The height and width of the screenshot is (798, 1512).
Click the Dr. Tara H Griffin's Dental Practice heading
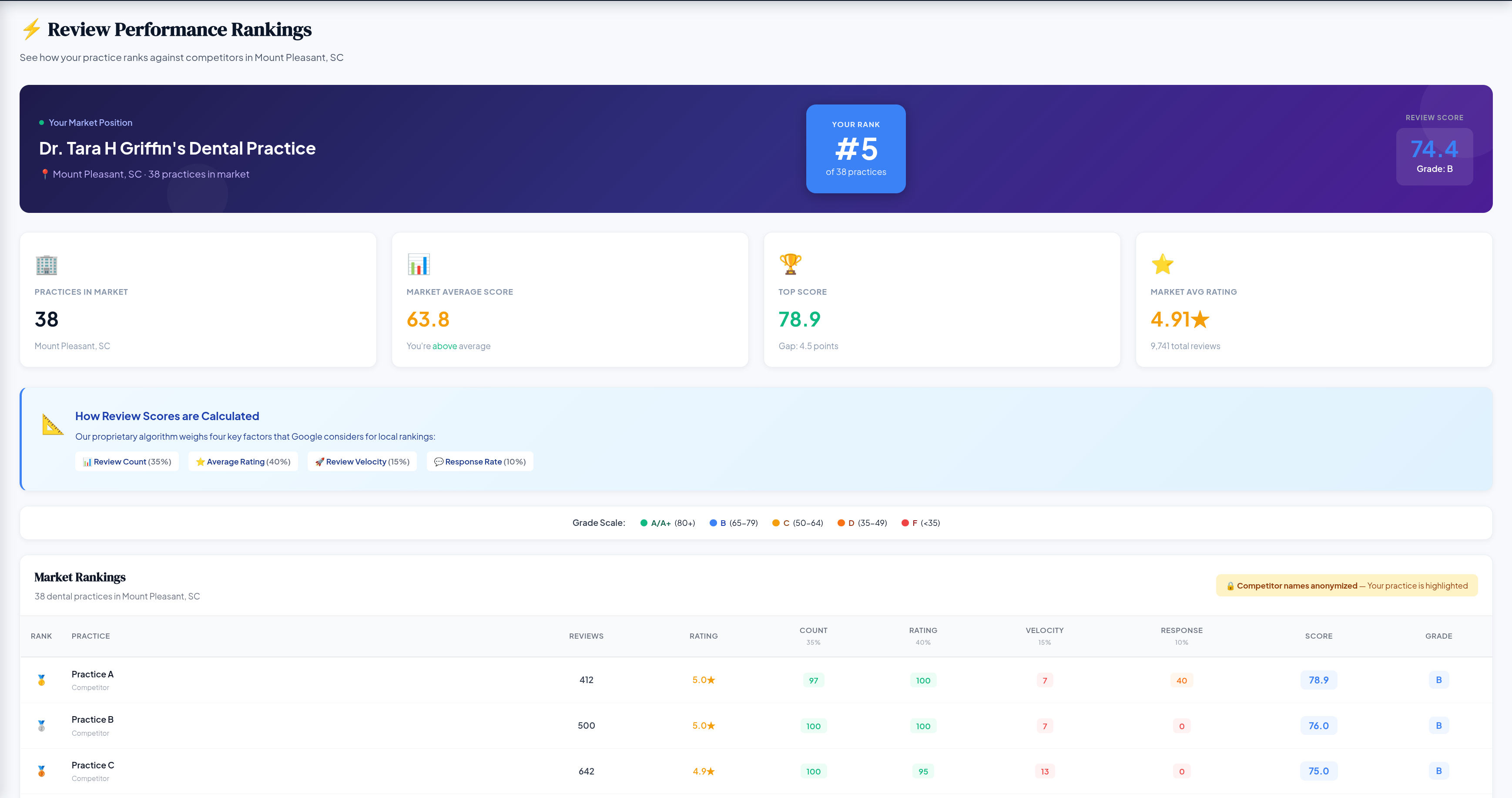pyautogui.click(x=177, y=148)
